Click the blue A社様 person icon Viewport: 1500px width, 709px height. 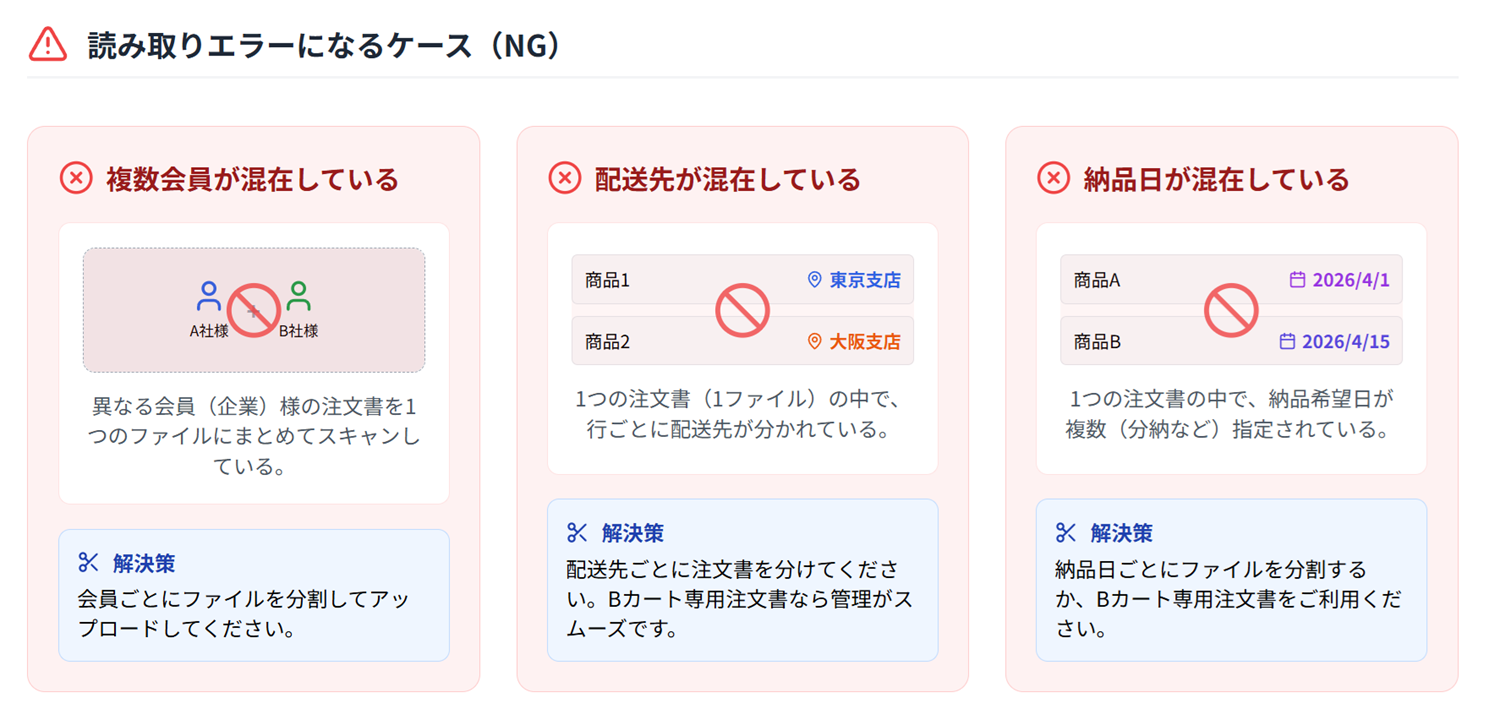pos(208,297)
